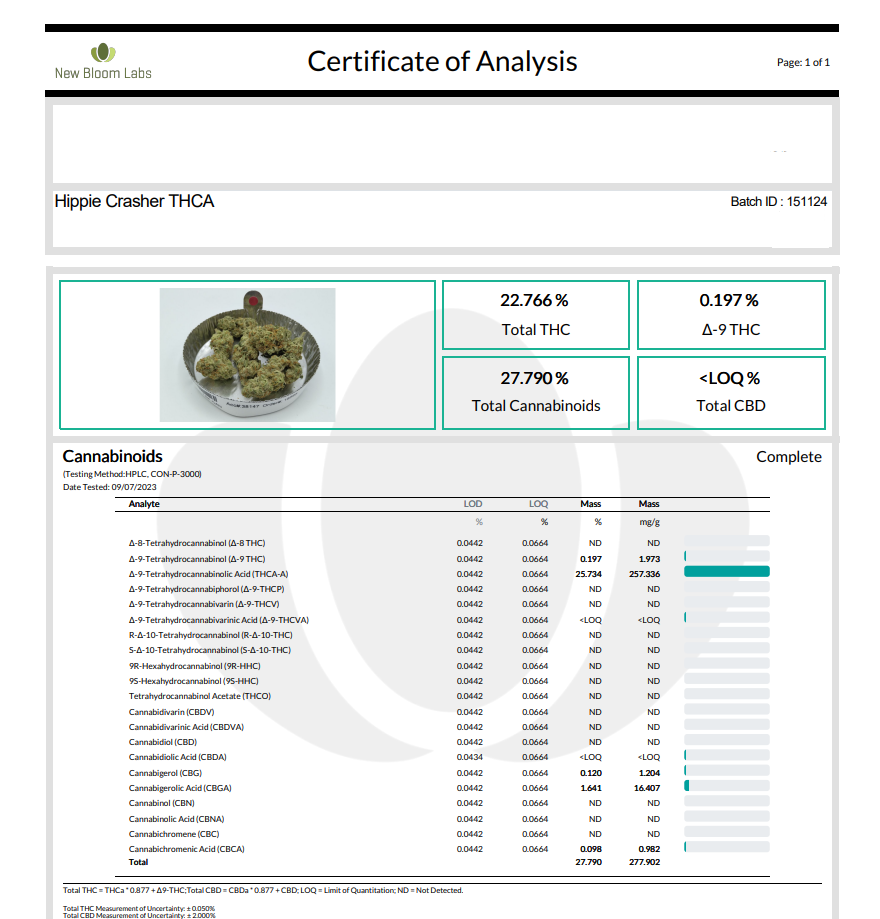This screenshot has height=919, width=880.
Task: Click the 0.197 % Δ-9 THC box
Action: 731,315
